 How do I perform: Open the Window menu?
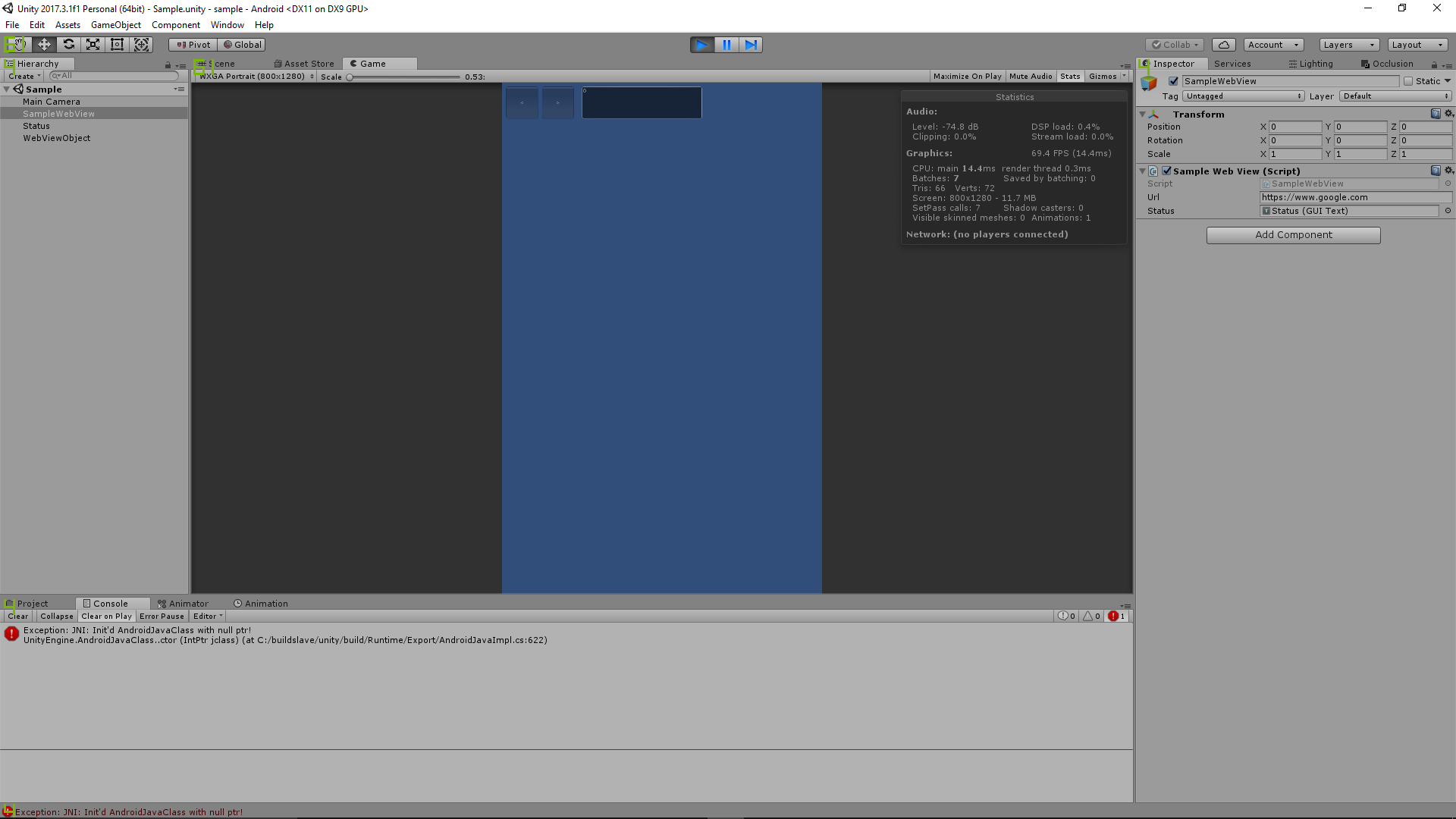pos(227,25)
